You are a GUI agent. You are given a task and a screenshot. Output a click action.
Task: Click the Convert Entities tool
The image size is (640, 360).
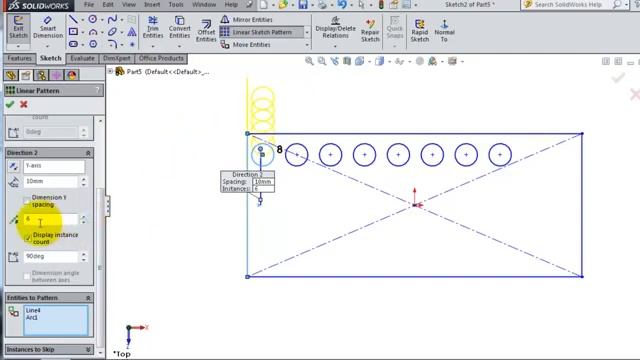pyautogui.click(x=180, y=27)
